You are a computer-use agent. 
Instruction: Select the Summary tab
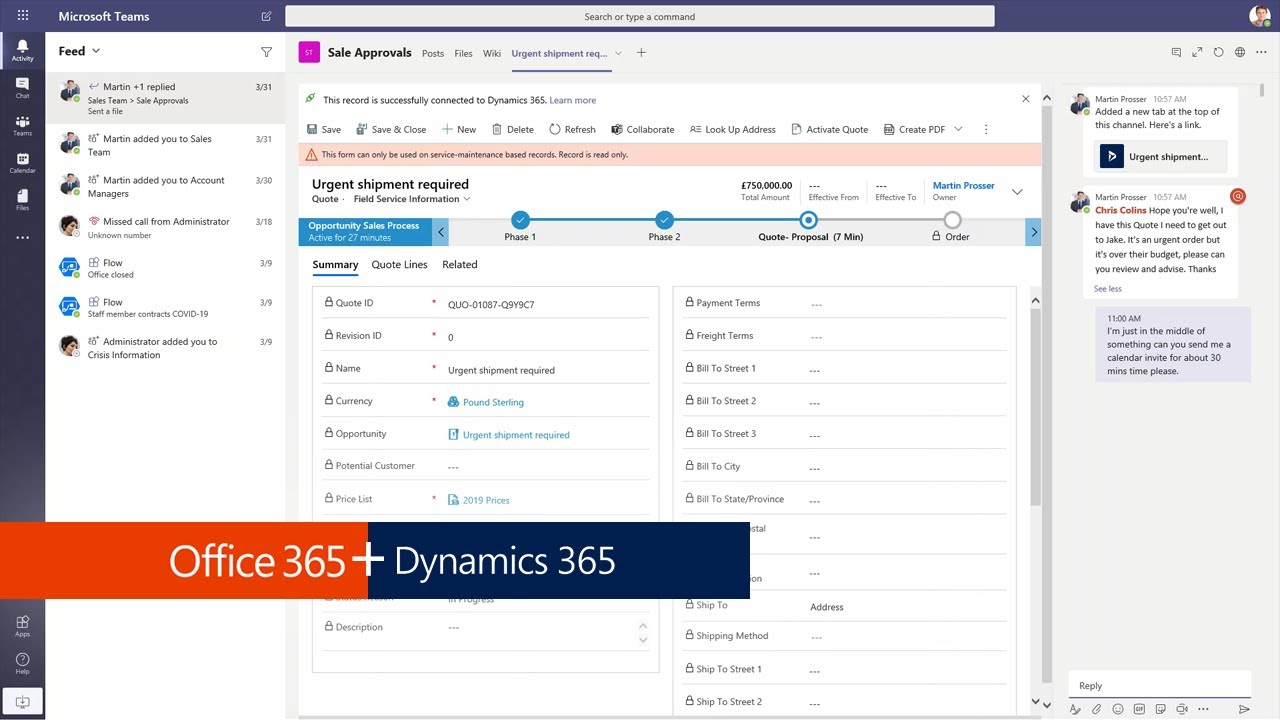coord(335,265)
